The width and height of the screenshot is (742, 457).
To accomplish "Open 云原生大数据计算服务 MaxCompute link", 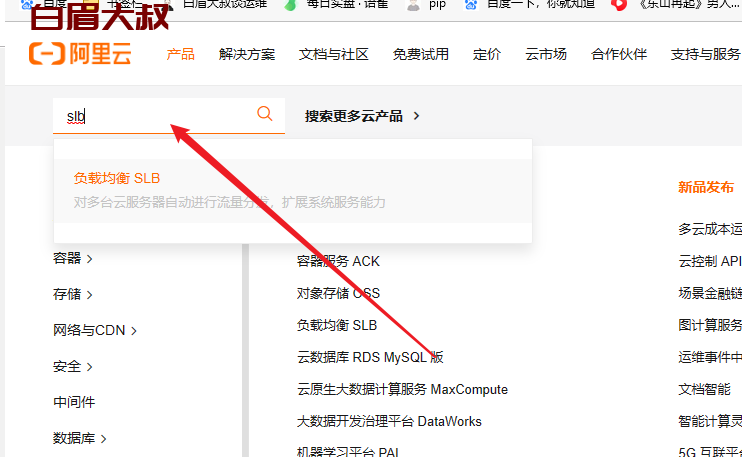I will tap(402, 389).
